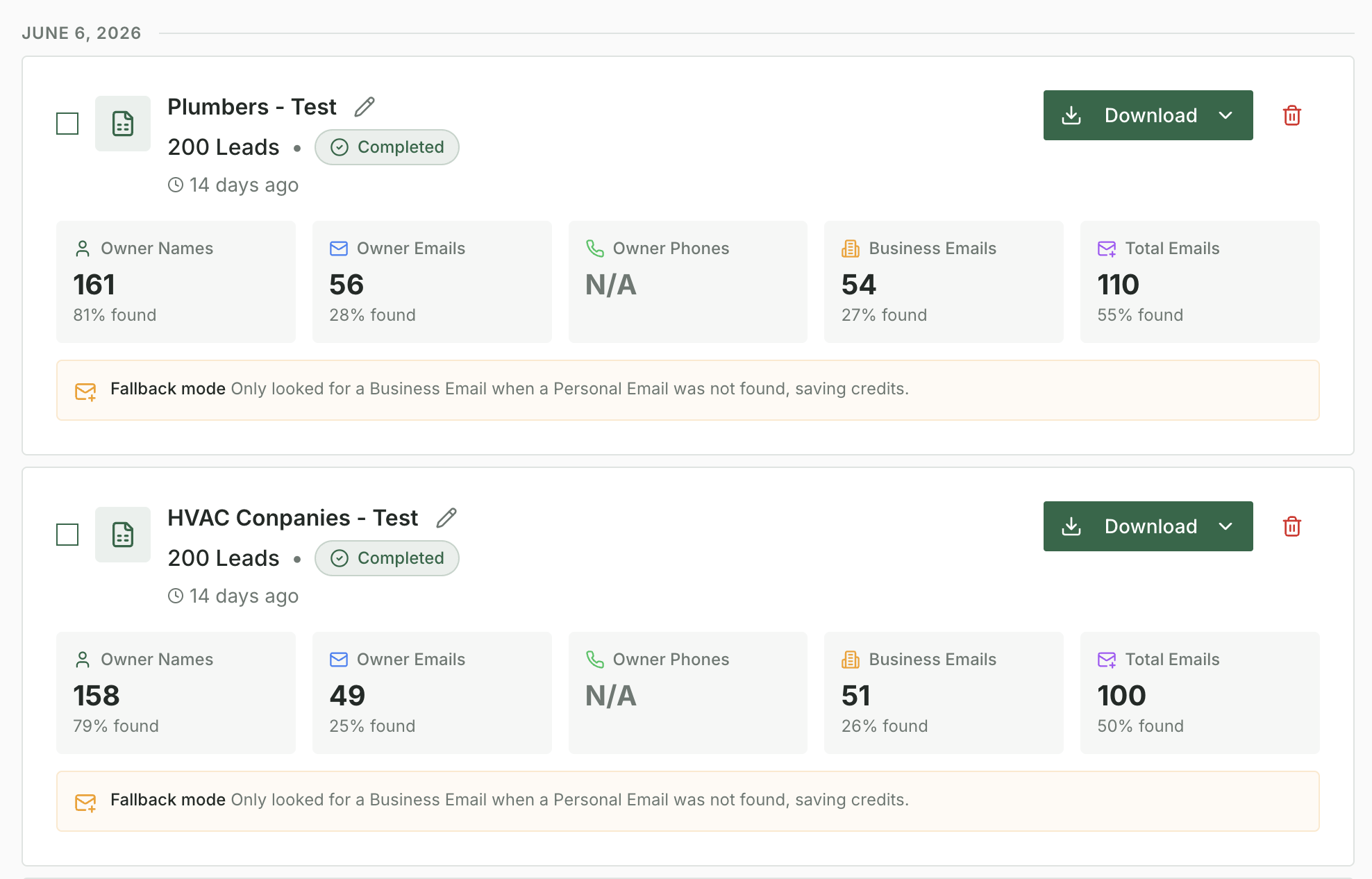1372x879 pixels.
Task: Open the Plumbers - Test file icon
Action: tap(123, 124)
